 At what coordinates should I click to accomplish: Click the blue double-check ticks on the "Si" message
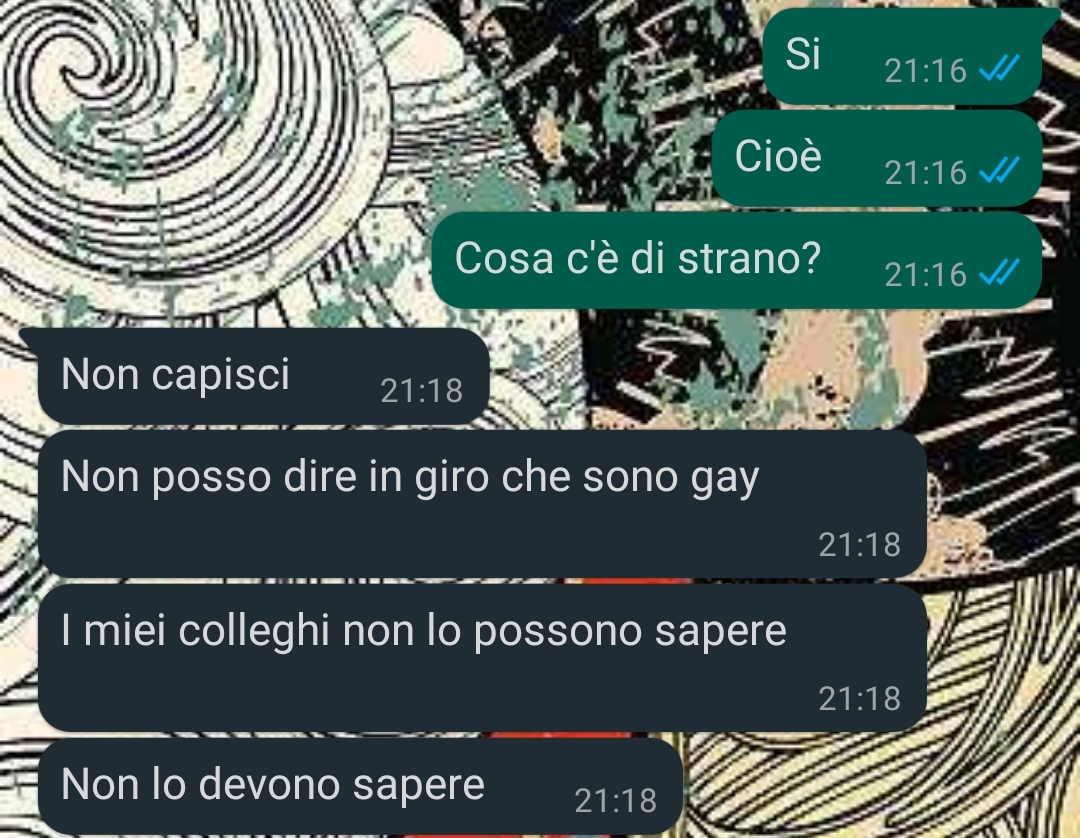pyautogui.click(x=999, y=68)
